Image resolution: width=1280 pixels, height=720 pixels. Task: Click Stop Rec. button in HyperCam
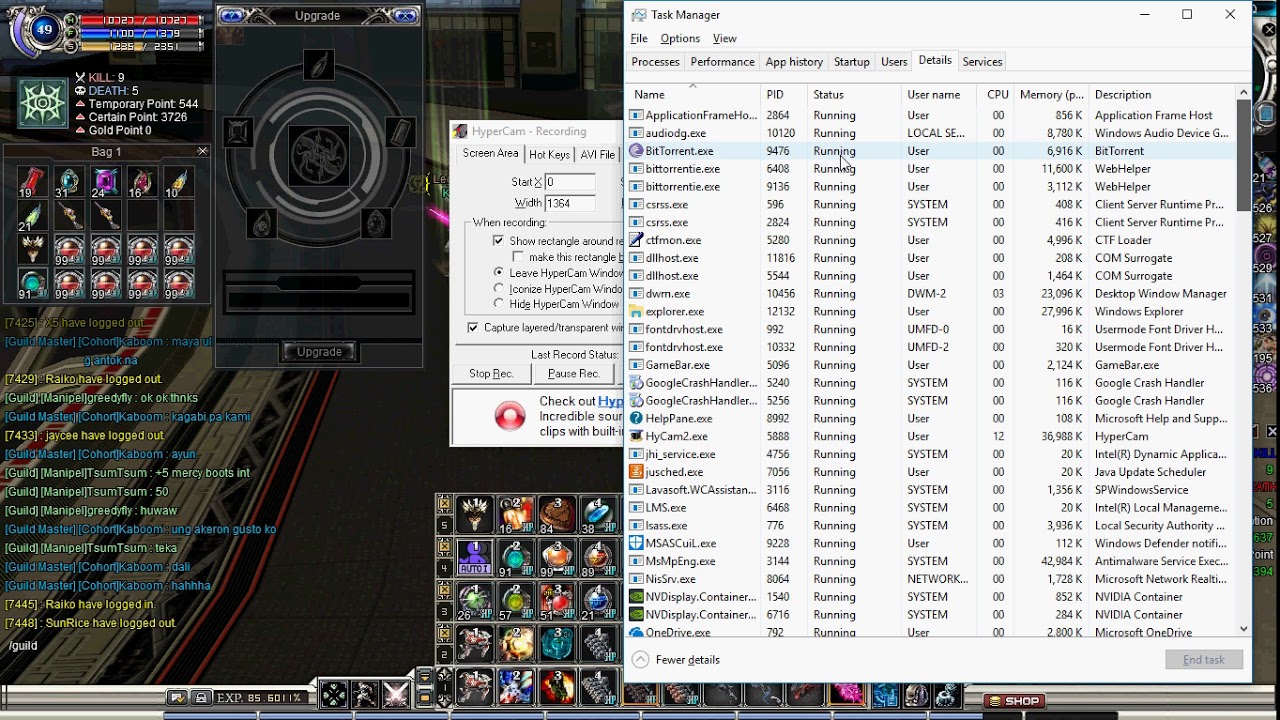[x=491, y=374]
